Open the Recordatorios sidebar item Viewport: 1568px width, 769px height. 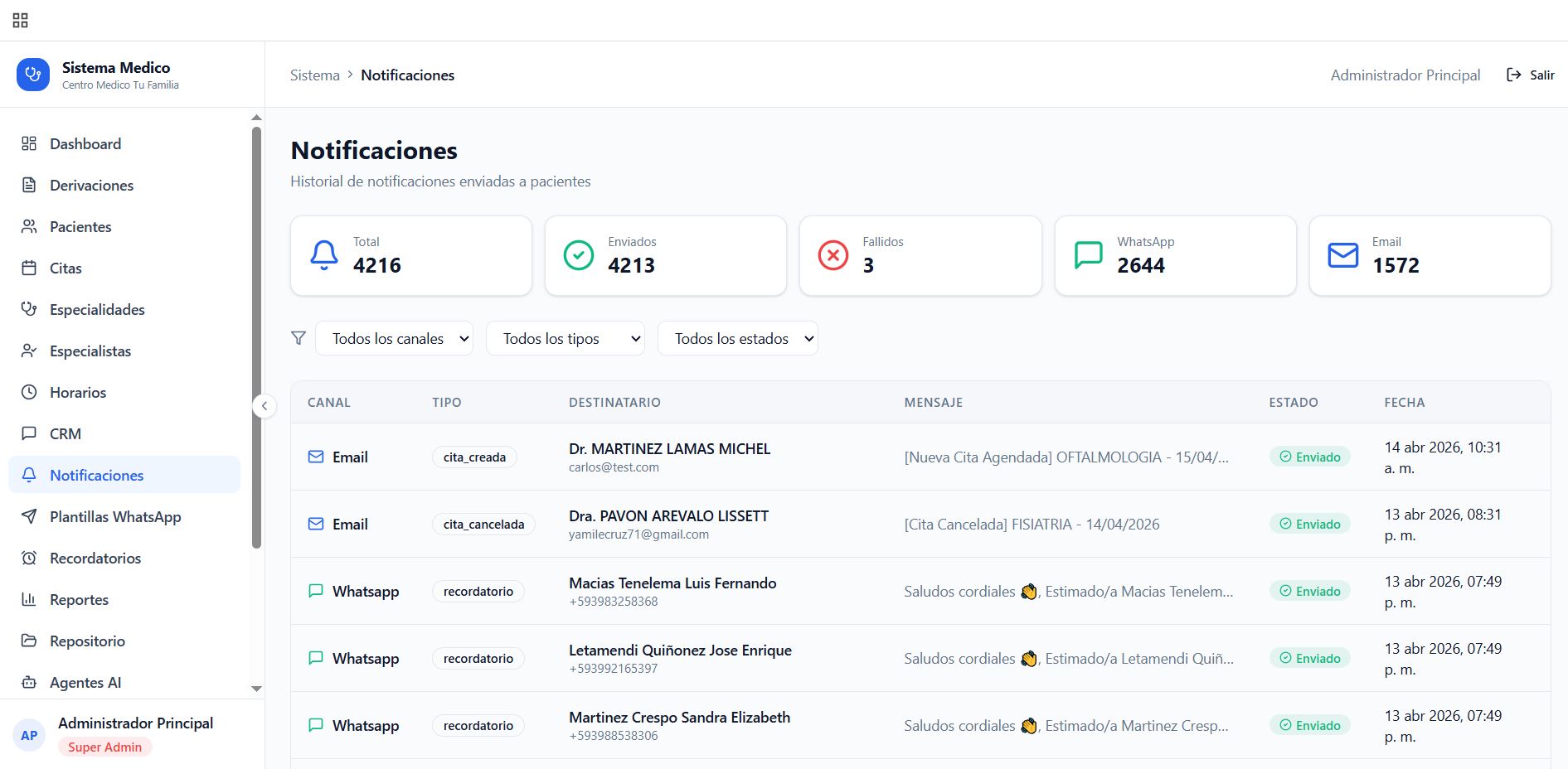[x=95, y=559]
